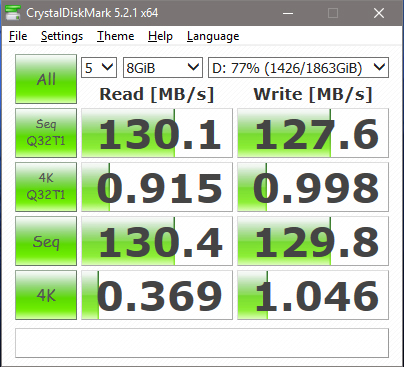The height and width of the screenshot is (367, 404).
Task: Run the 4K test button
Action: click(x=46, y=295)
